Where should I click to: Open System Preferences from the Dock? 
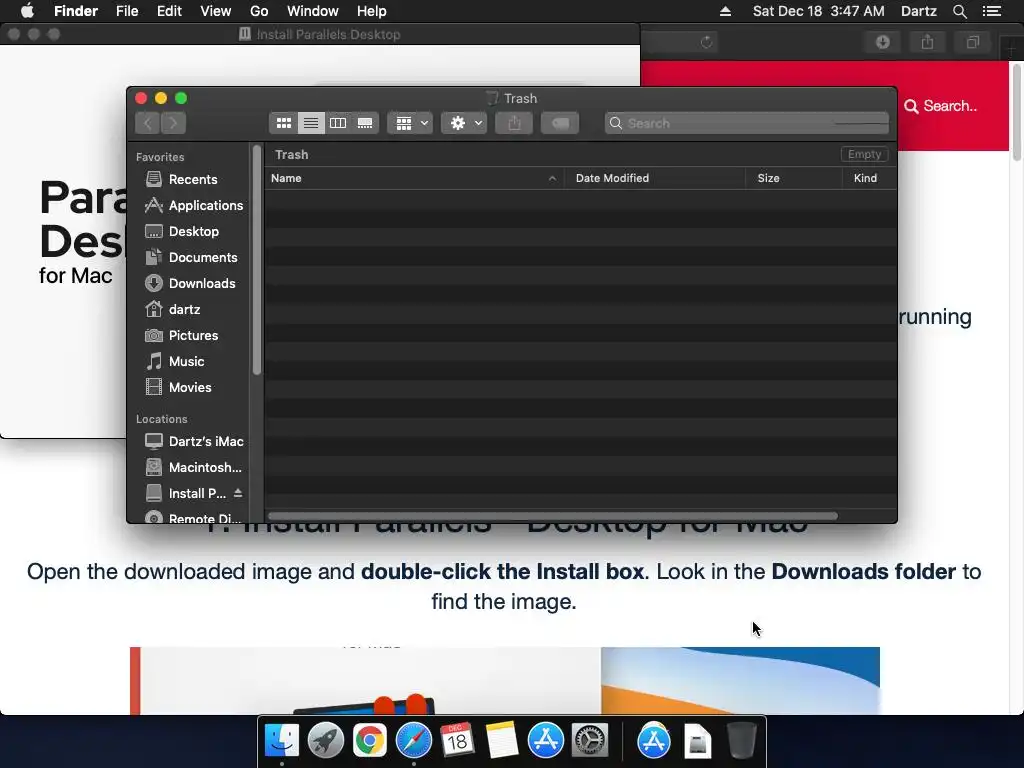(x=590, y=741)
